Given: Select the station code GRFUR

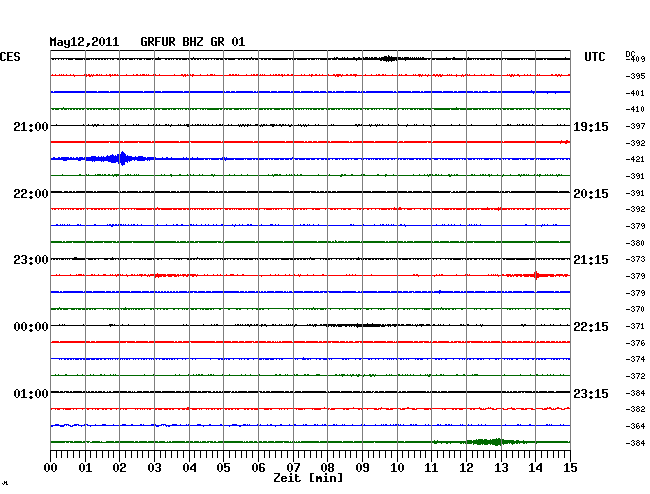Looking at the screenshot, I should coord(158,42).
